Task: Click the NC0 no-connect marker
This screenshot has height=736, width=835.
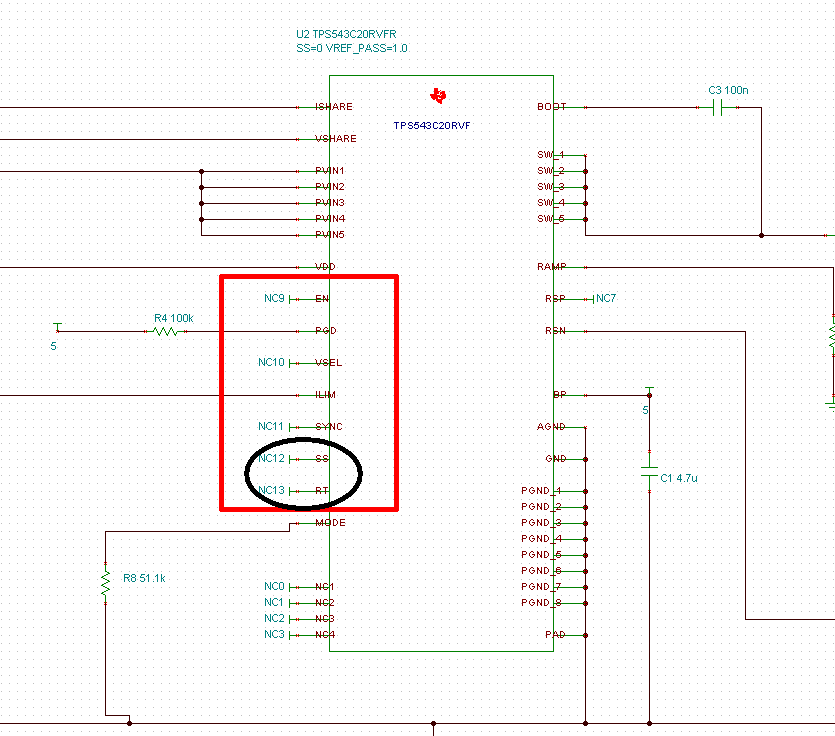Action: click(x=278, y=586)
